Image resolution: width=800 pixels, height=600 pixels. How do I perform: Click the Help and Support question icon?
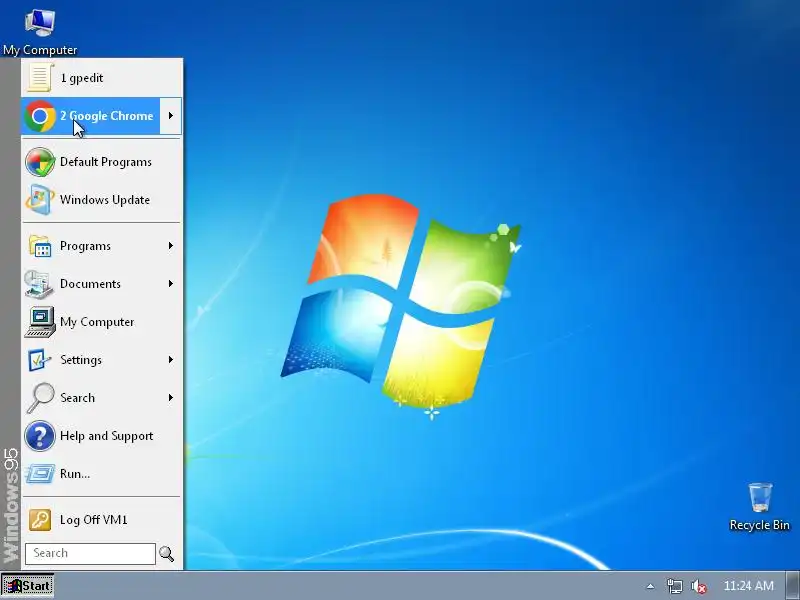40,436
